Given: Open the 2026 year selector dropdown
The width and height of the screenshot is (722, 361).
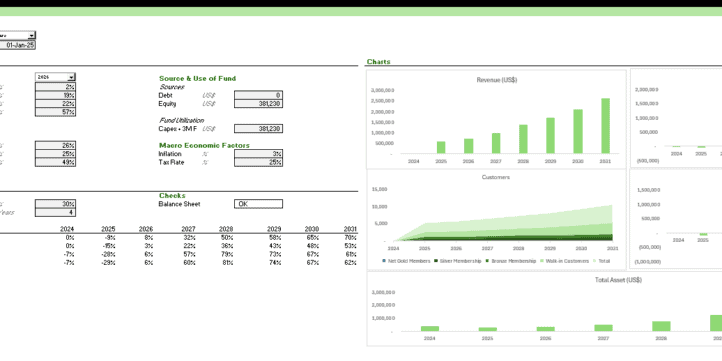Looking at the screenshot, I should click(71, 77).
